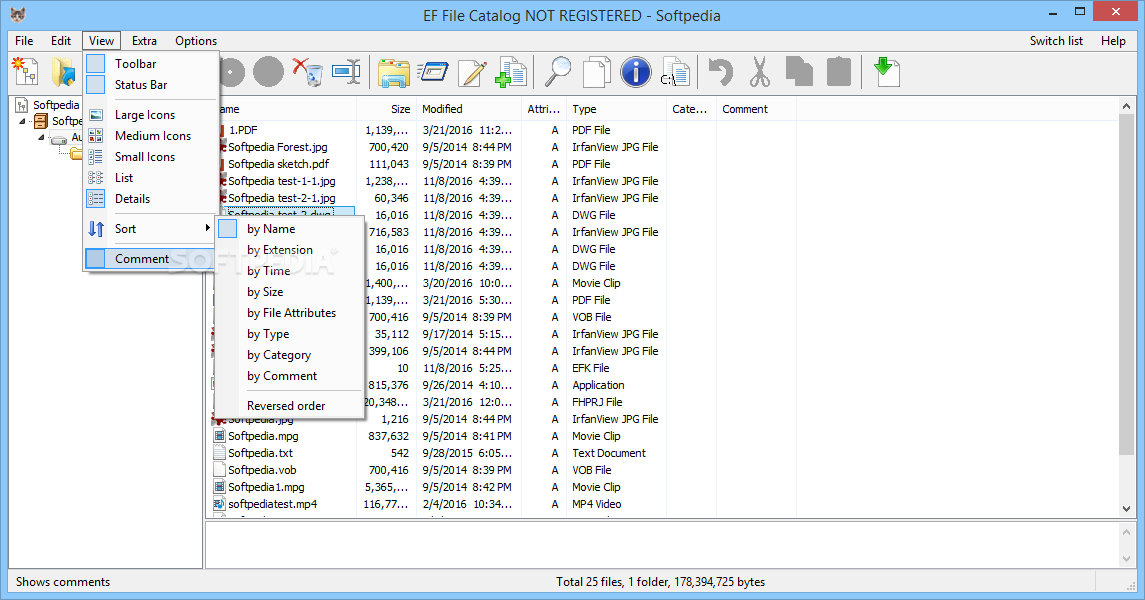Click the undo arrow toolbar icon
The image size is (1145, 600).
pos(721,72)
